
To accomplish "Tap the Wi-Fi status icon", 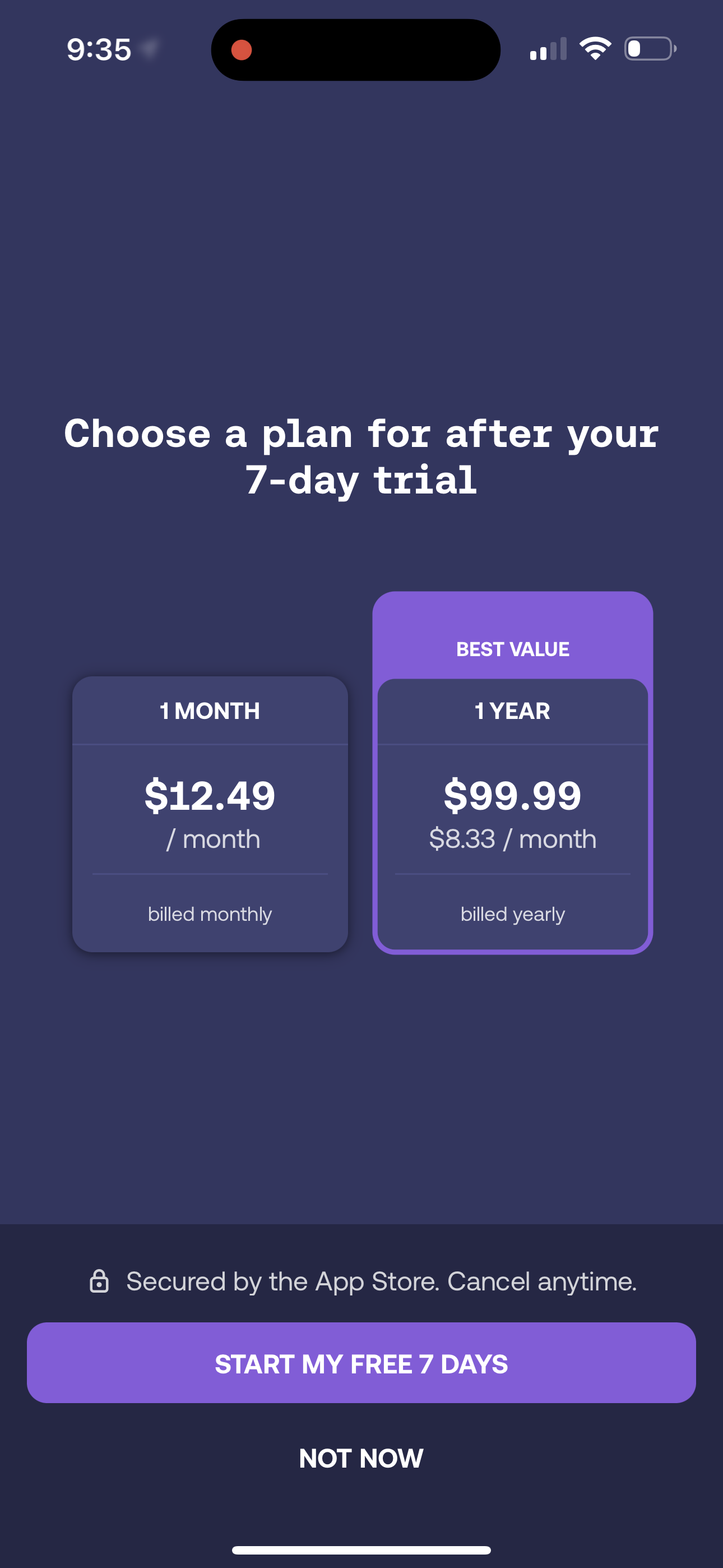I will (x=595, y=49).
